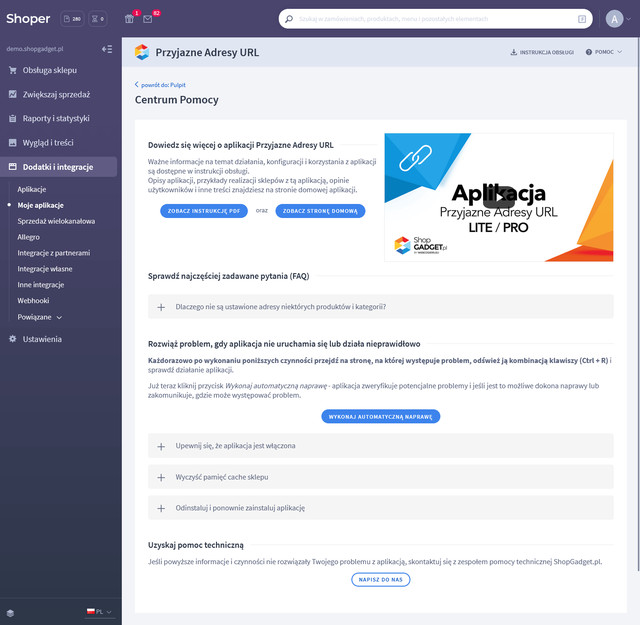The height and width of the screenshot is (625, 640).
Task: Click the Przyjazne Adresy URL app icon
Action: click(x=142, y=51)
